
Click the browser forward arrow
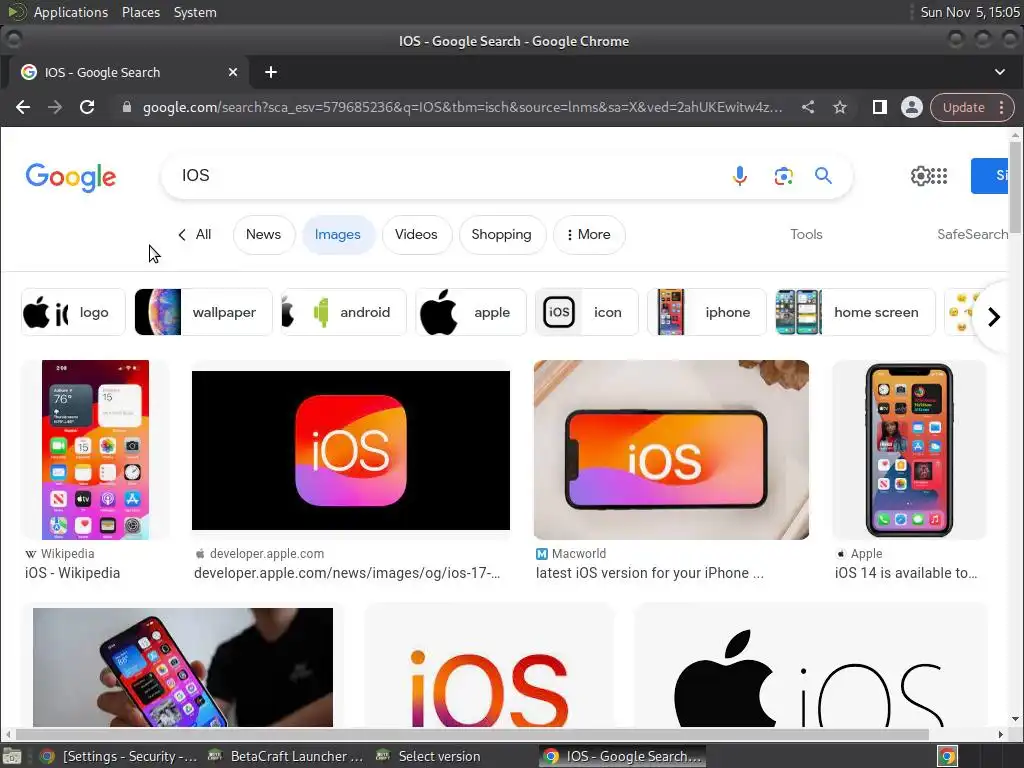55,107
